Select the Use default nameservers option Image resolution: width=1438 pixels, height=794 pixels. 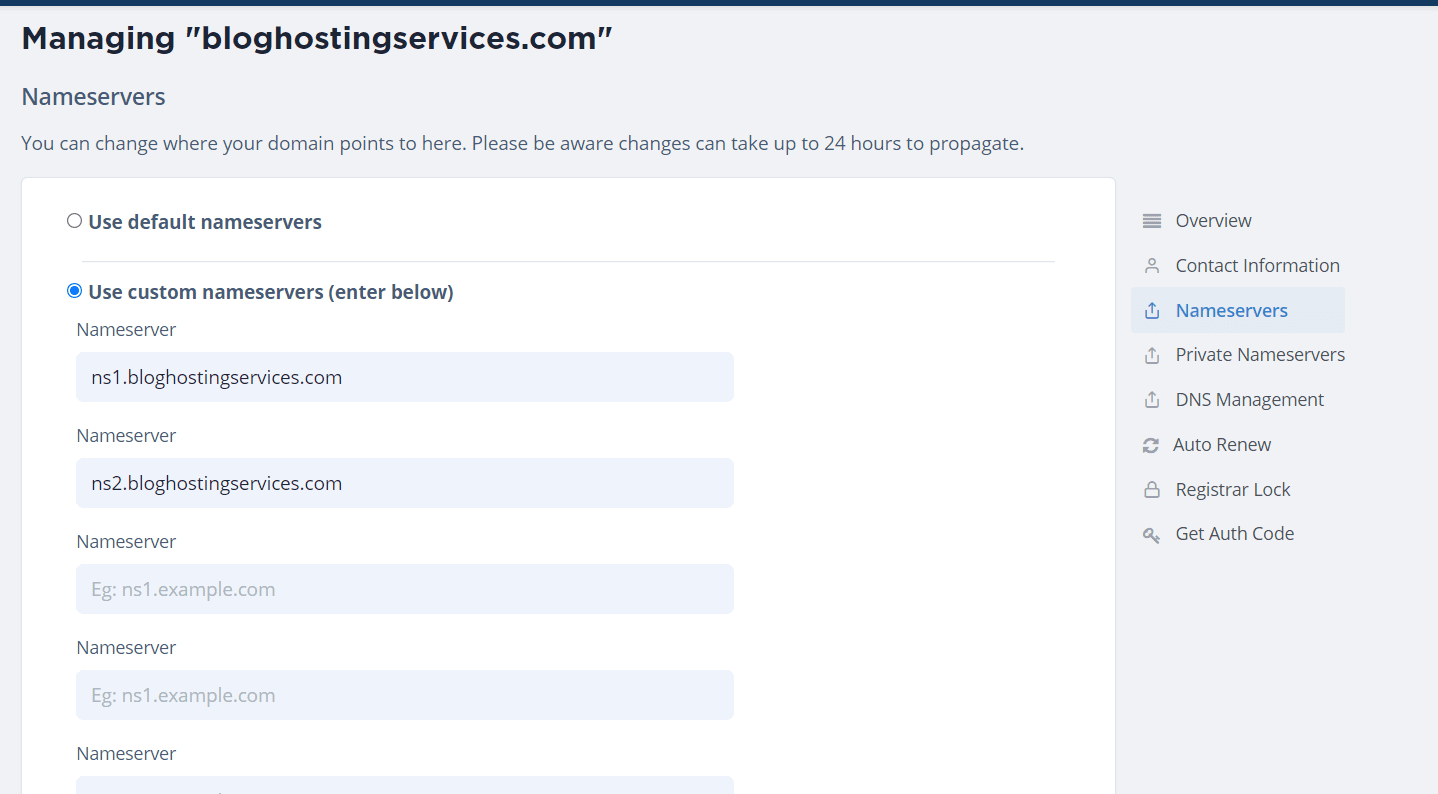tap(74, 220)
